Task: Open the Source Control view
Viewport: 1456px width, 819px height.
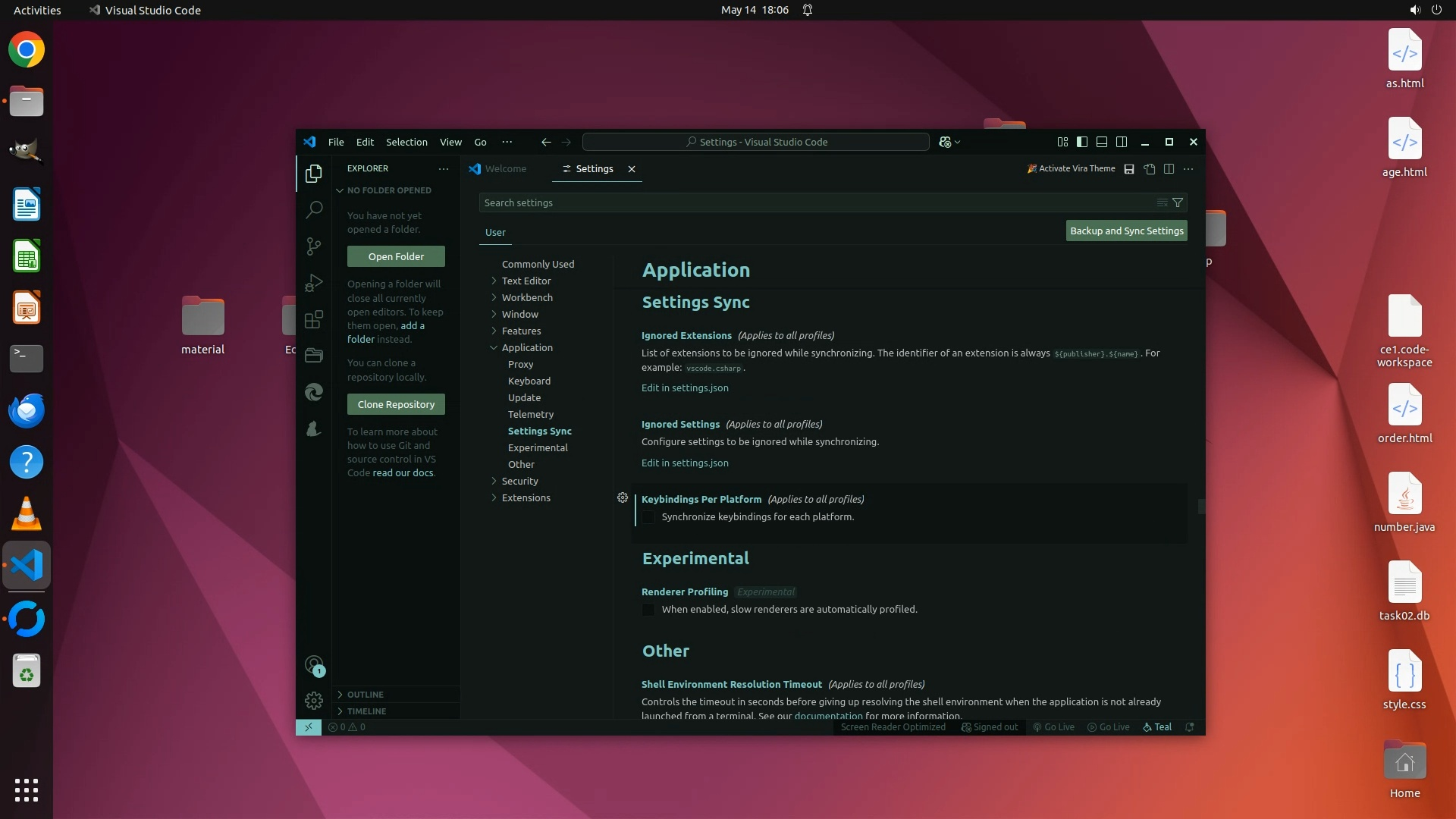Action: [x=314, y=246]
